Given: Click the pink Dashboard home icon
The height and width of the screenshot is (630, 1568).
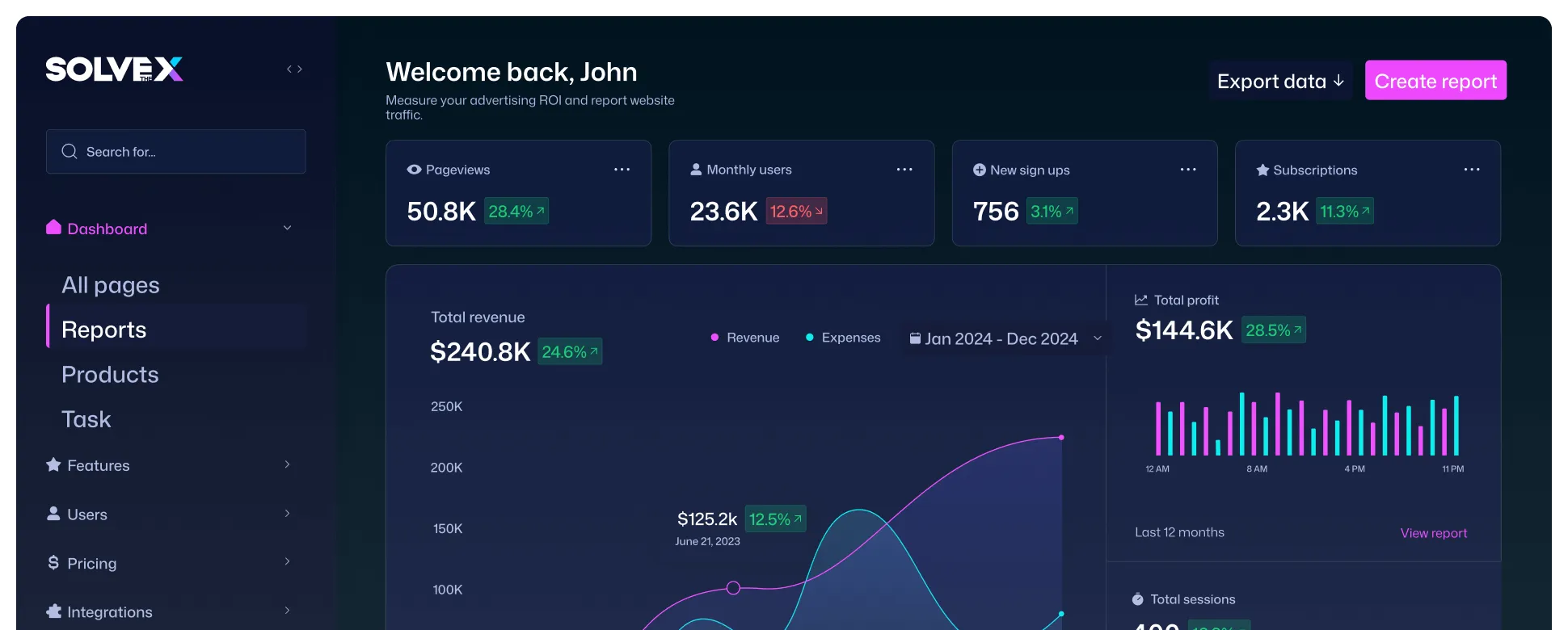Looking at the screenshot, I should pos(53,228).
